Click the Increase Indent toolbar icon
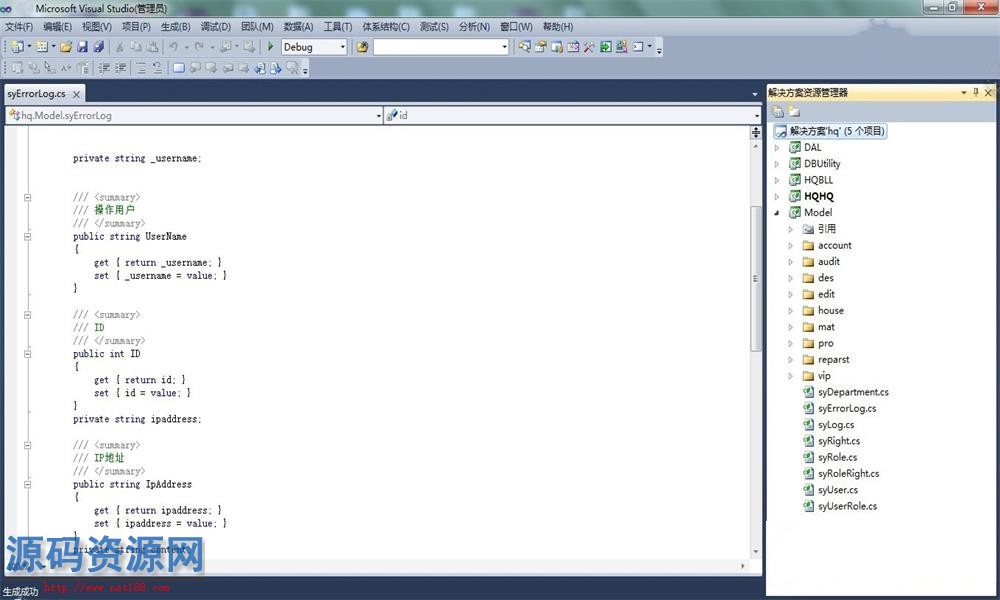Image resolution: width=1000 pixels, height=600 pixels. [120, 68]
